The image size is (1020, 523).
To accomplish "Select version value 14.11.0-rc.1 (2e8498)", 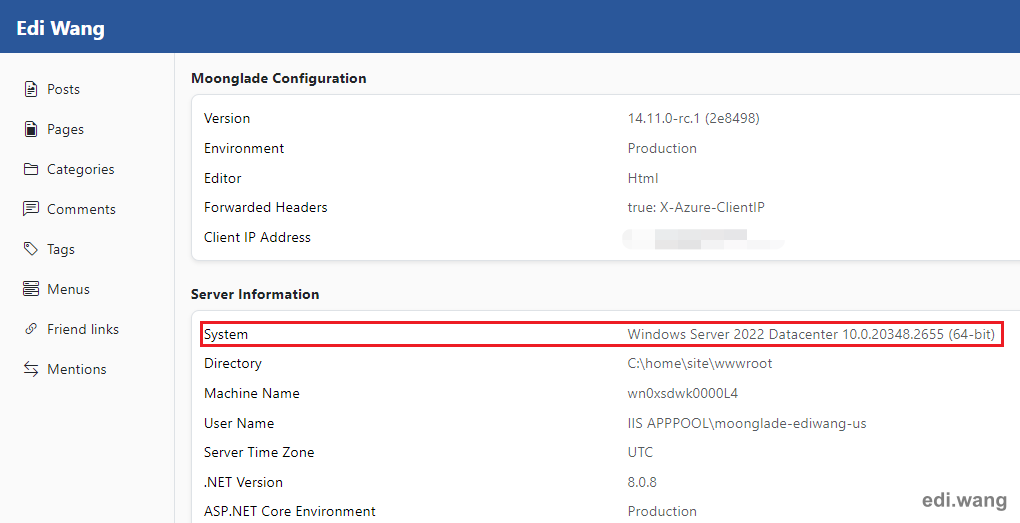I will [693, 118].
